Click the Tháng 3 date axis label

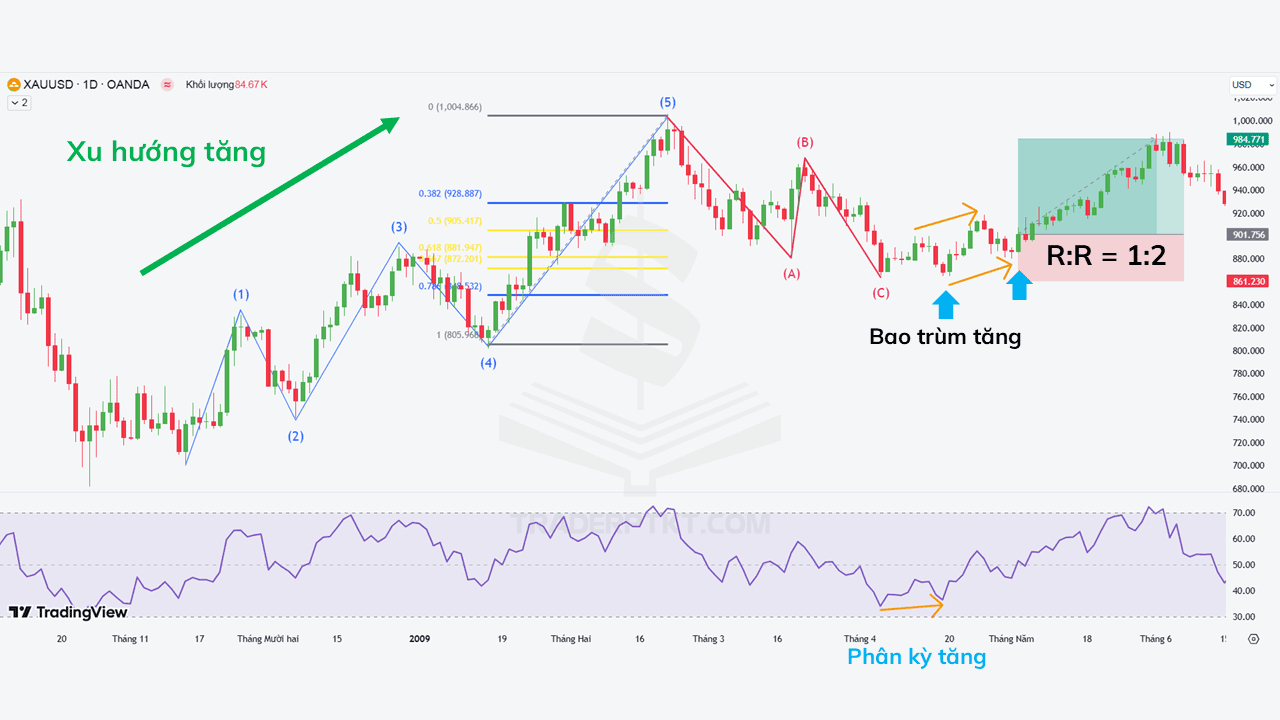point(708,639)
